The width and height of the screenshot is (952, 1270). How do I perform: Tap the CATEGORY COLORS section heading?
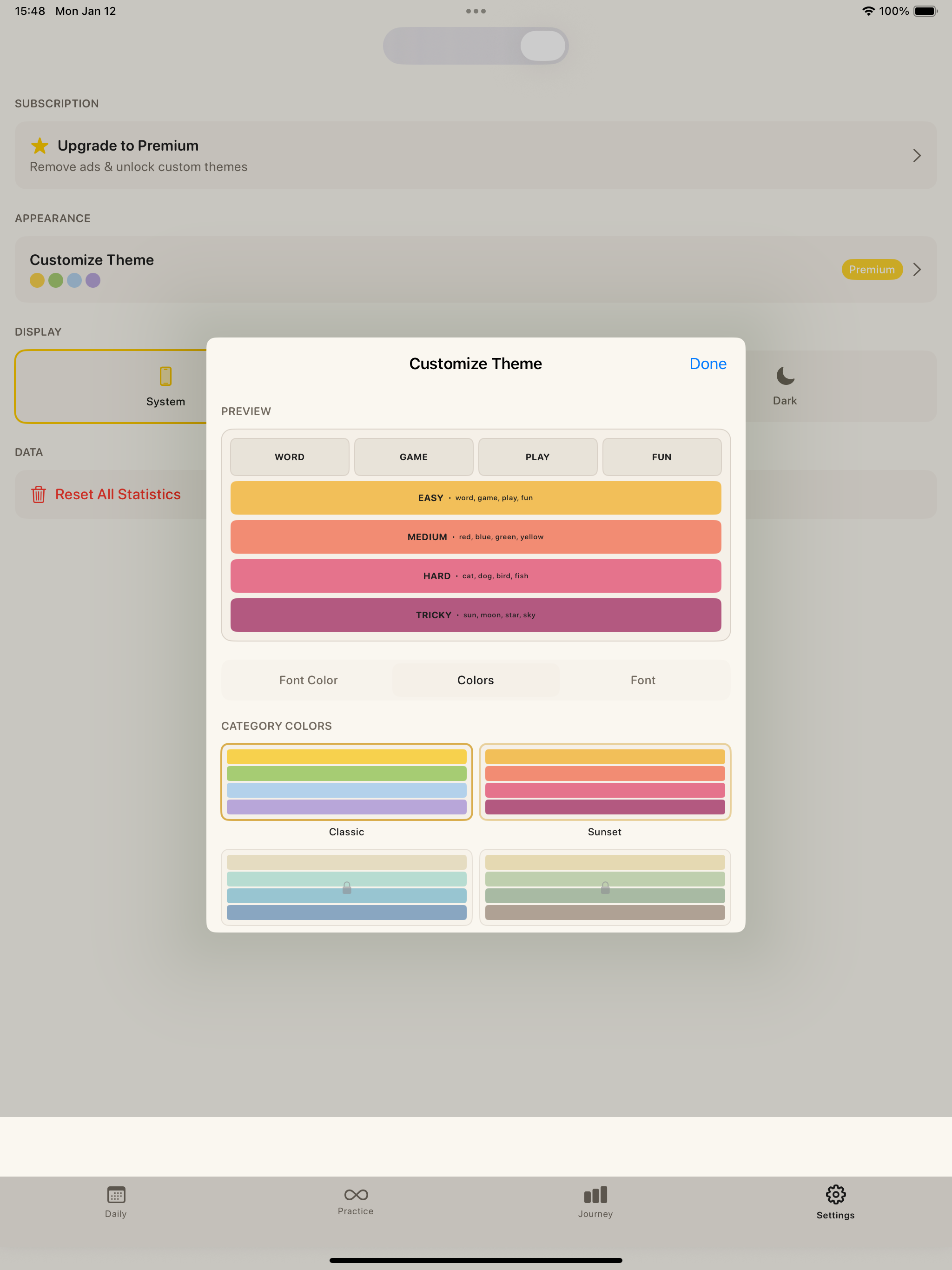[277, 726]
